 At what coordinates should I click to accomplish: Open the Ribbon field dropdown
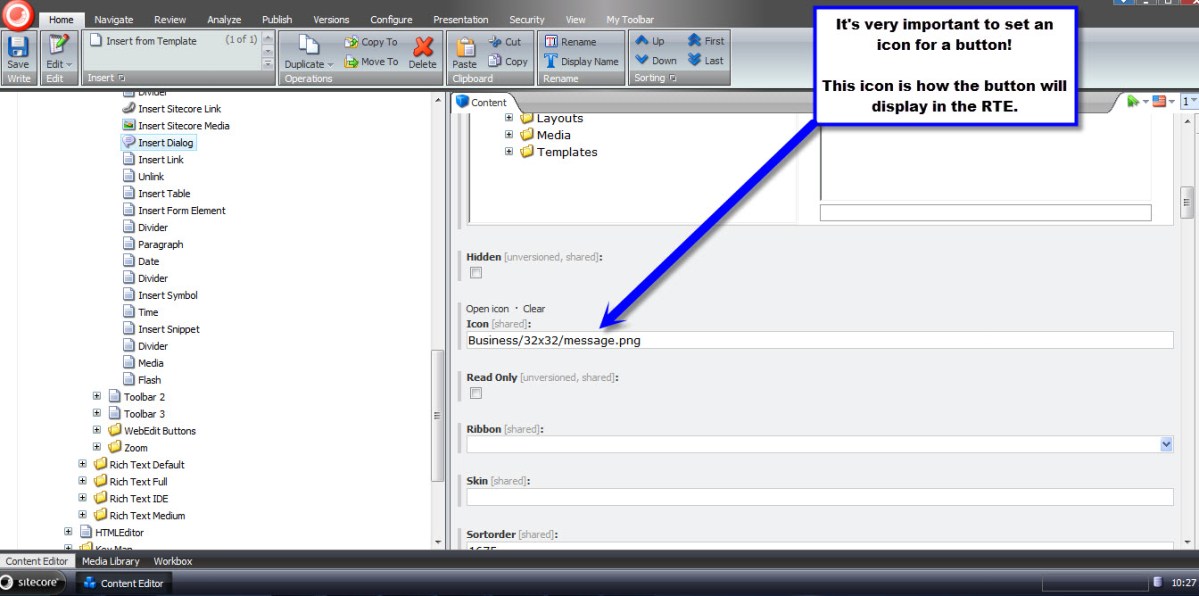pyautogui.click(x=1166, y=444)
